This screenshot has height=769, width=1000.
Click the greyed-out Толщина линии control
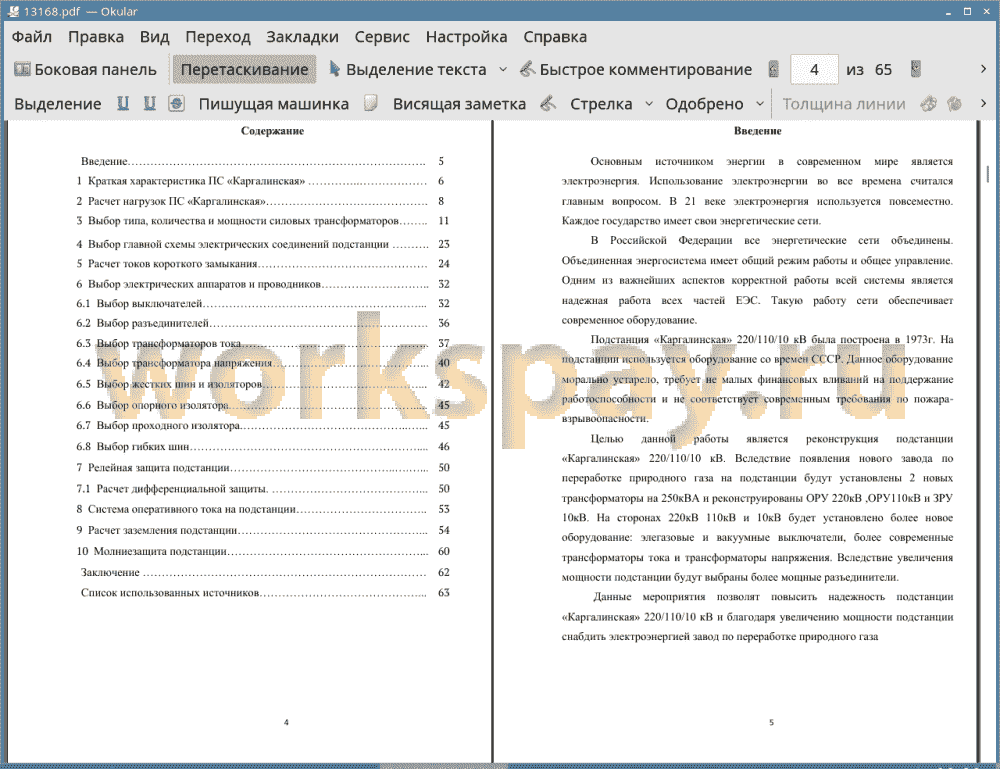[x=844, y=104]
